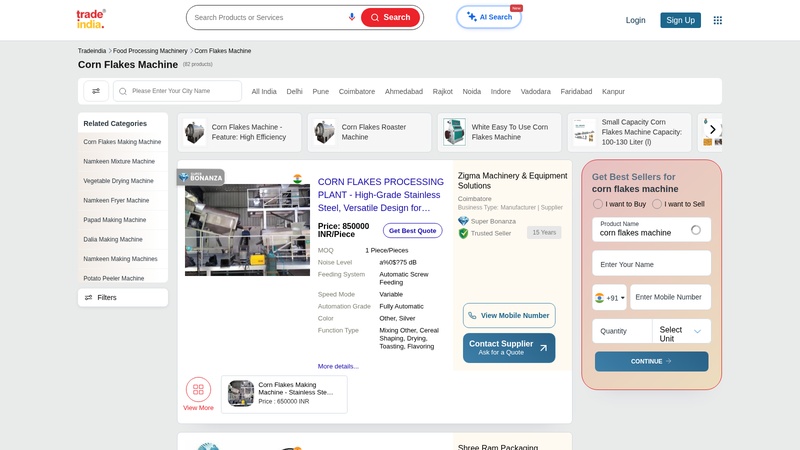Filter listings by Kanpur

pos(613,91)
